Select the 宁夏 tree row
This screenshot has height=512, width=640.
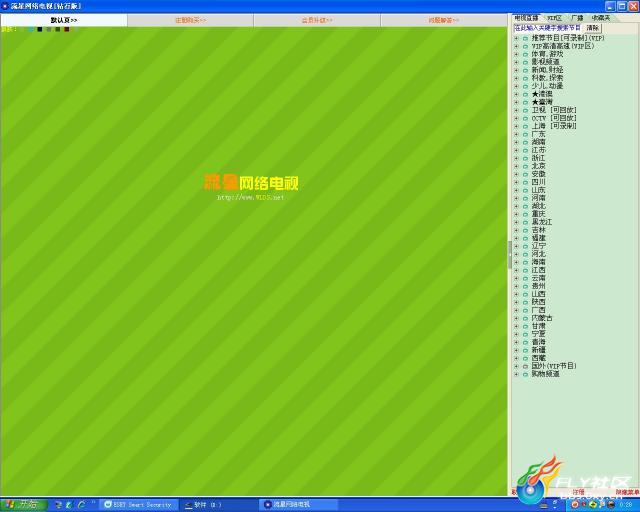[538, 334]
